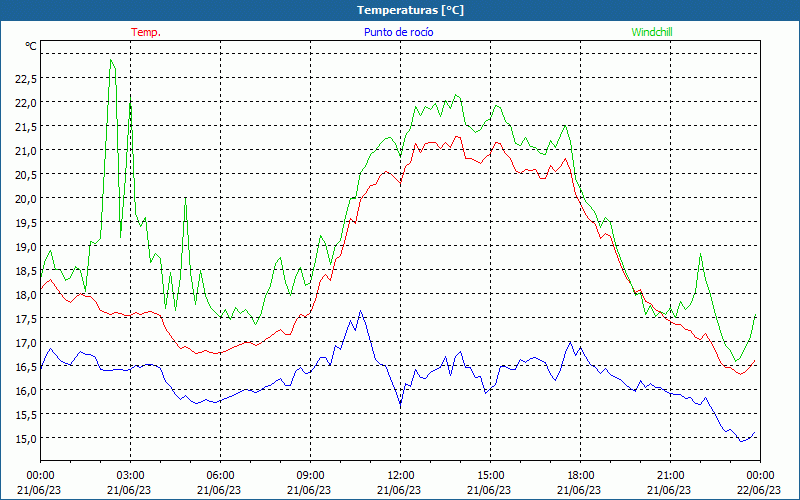
Task: Click the 09:00 time axis label
Action: [310, 476]
